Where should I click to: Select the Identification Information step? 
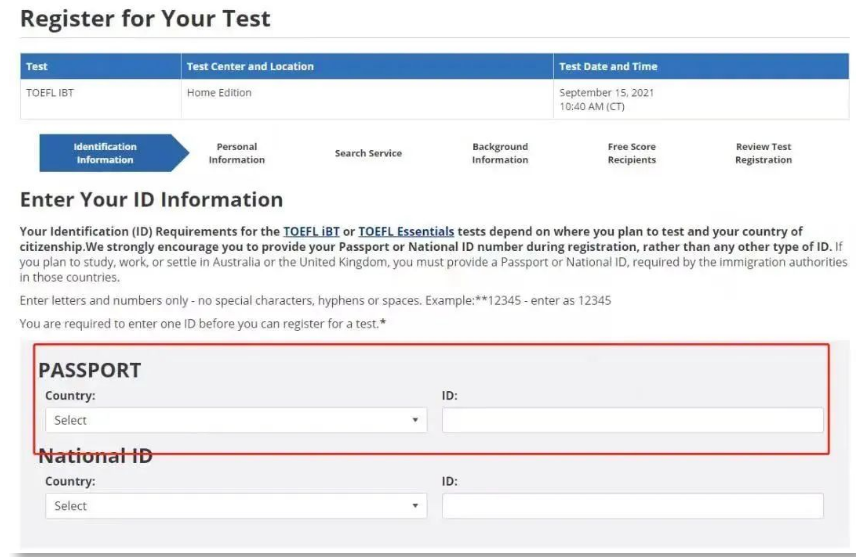click(114, 153)
